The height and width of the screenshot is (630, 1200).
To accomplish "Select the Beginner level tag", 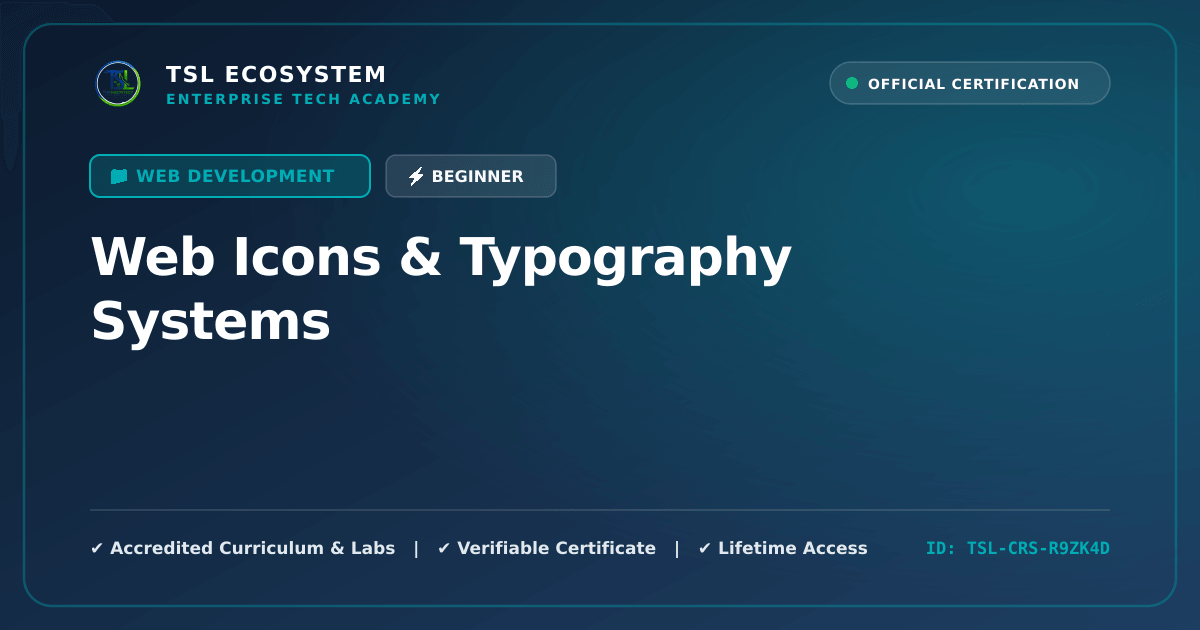I will (471, 176).
